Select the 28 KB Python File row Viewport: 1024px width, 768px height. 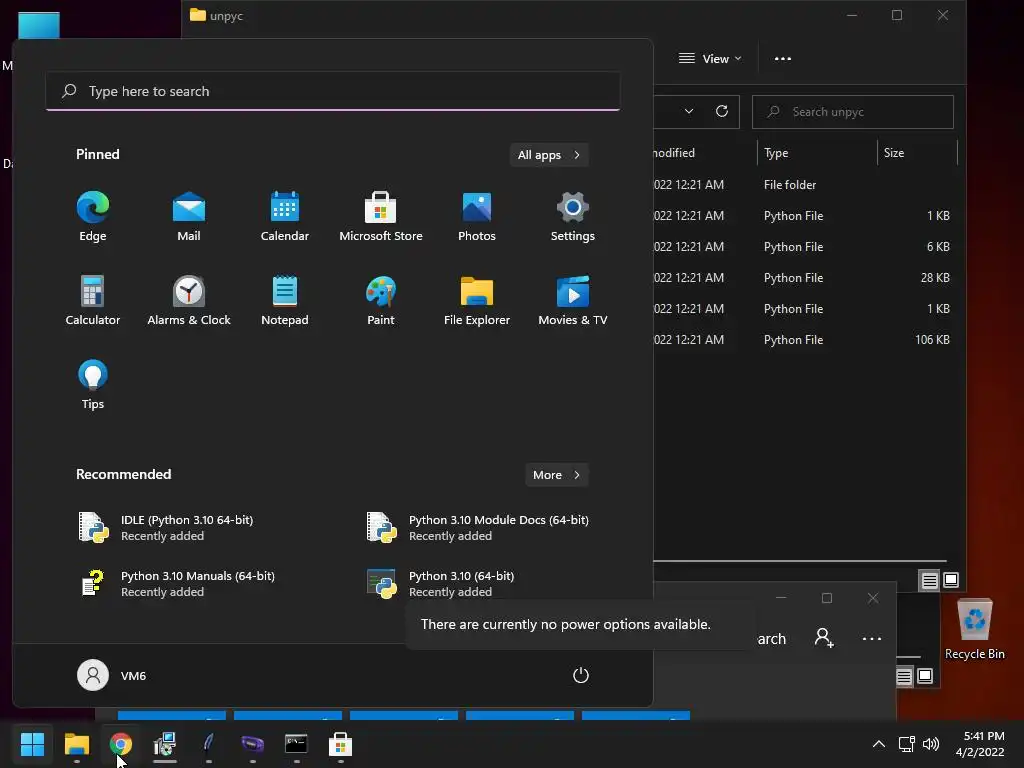click(x=805, y=278)
